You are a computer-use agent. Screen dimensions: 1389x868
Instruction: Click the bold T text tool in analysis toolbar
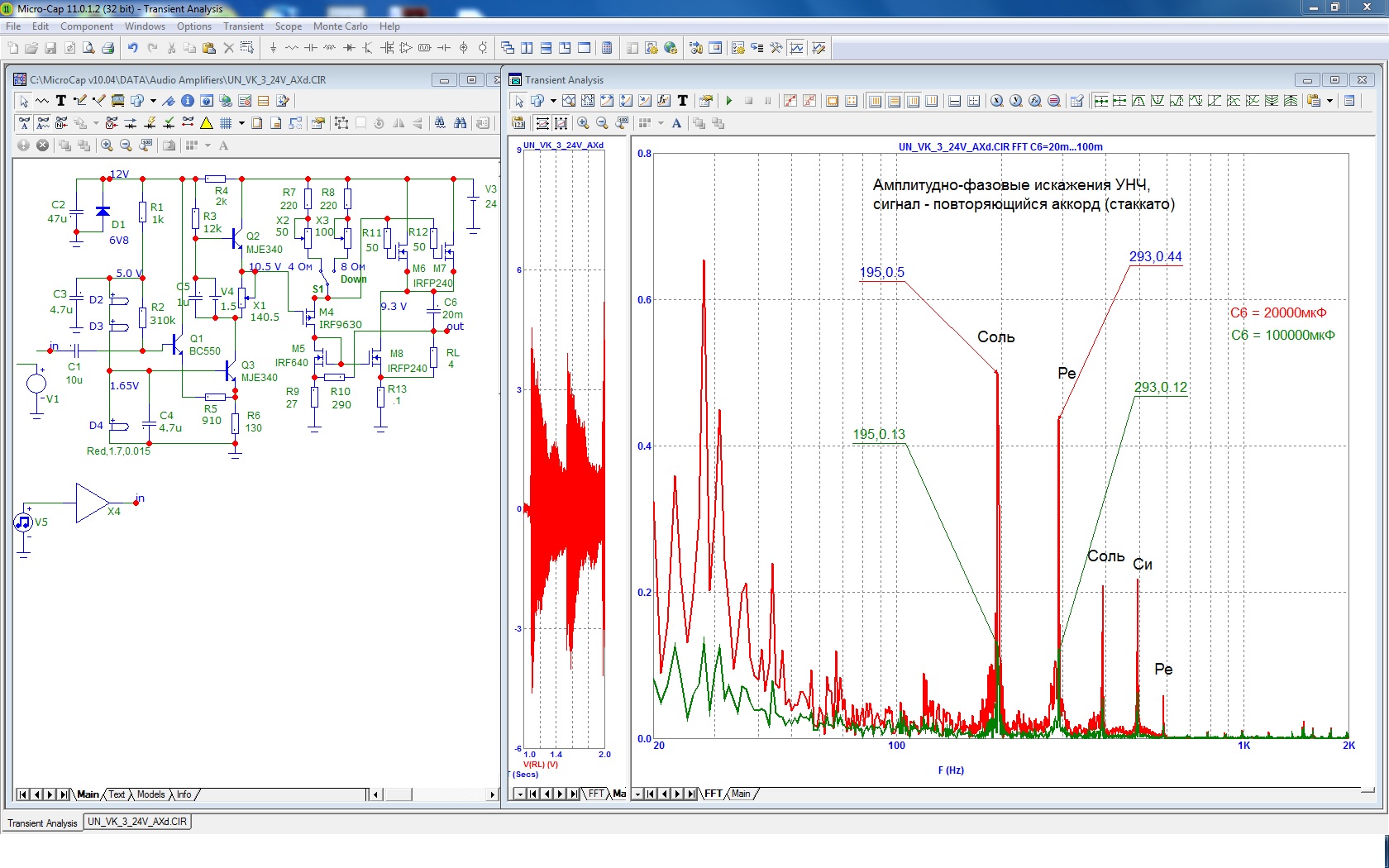pyautogui.click(x=683, y=101)
